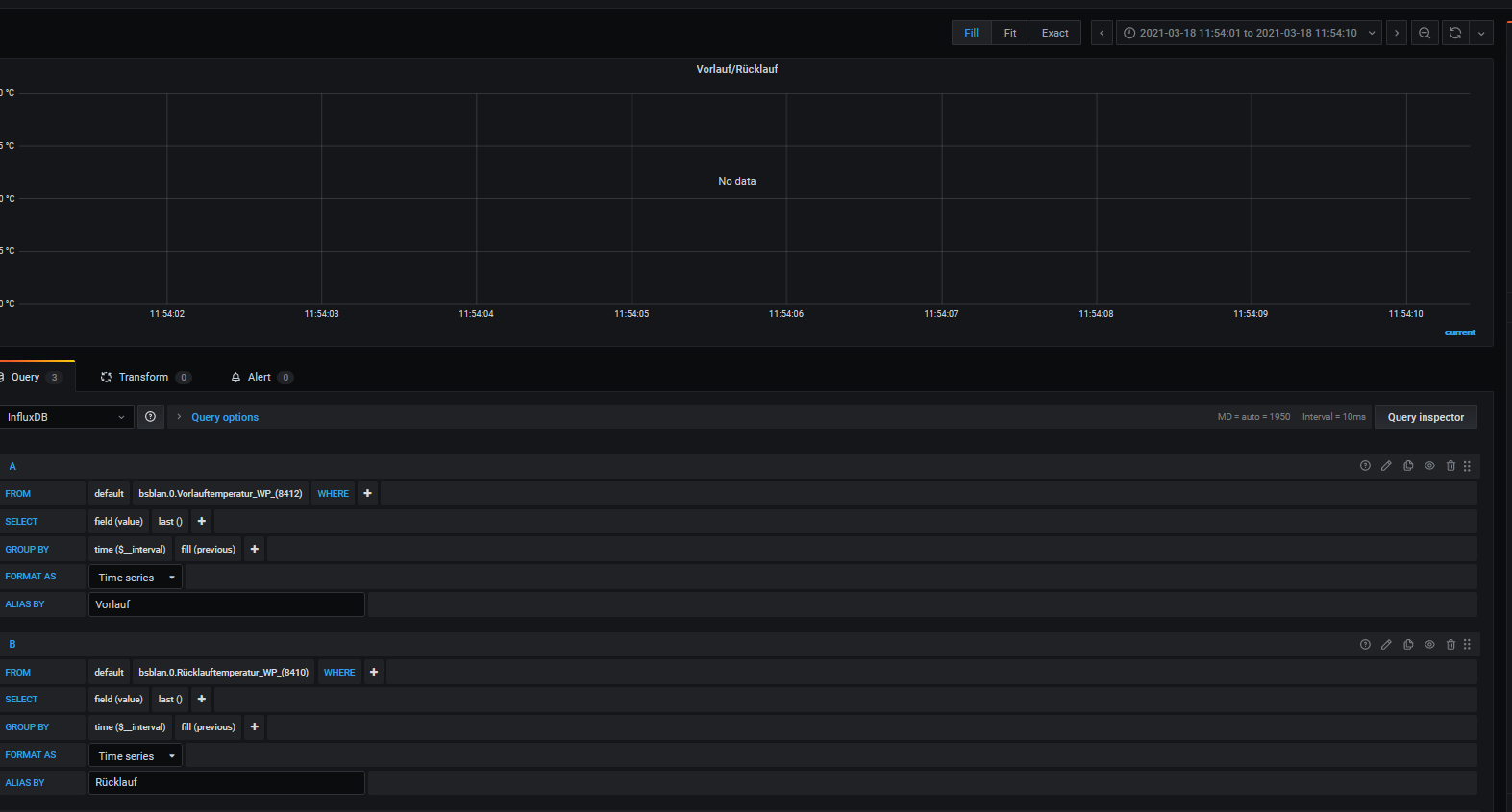This screenshot has width=1512, height=812.
Task: Grab the reorder handle of query A
Action: pyautogui.click(x=1467, y=466)
